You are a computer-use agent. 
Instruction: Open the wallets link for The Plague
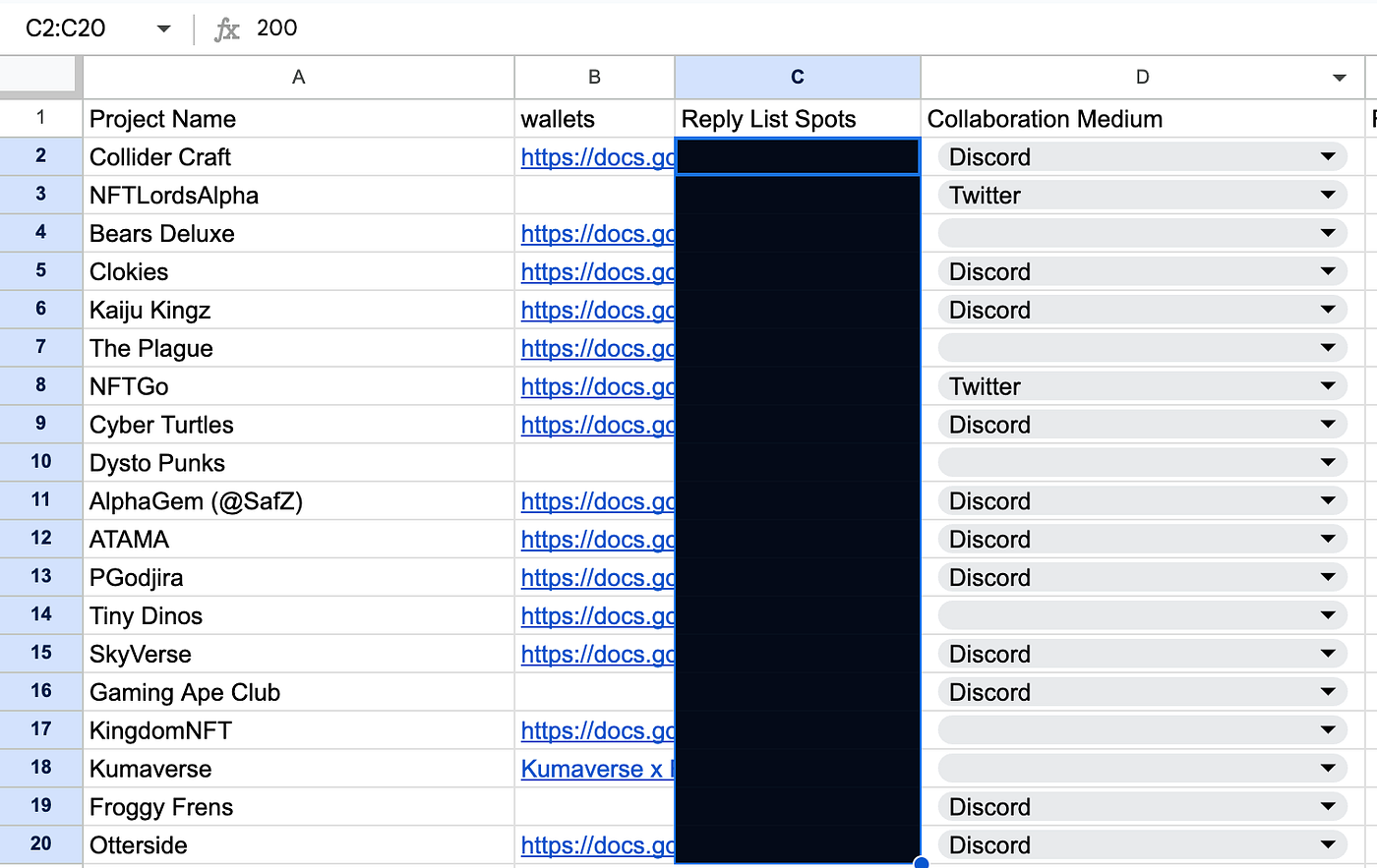point(598,349)
